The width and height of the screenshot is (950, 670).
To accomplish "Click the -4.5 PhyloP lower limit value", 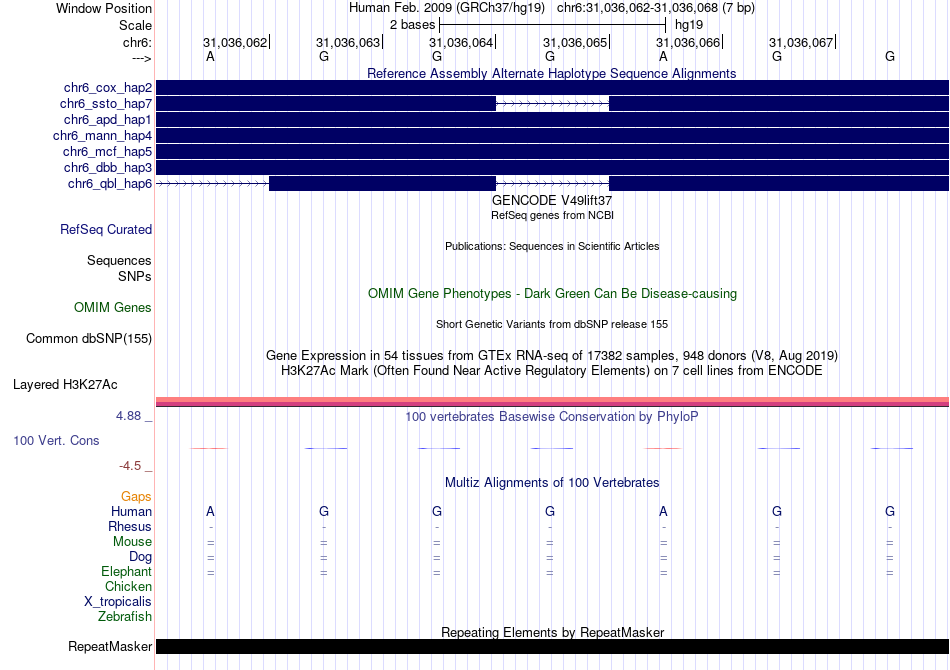I will pyautogui.click(x=130, y=465).
